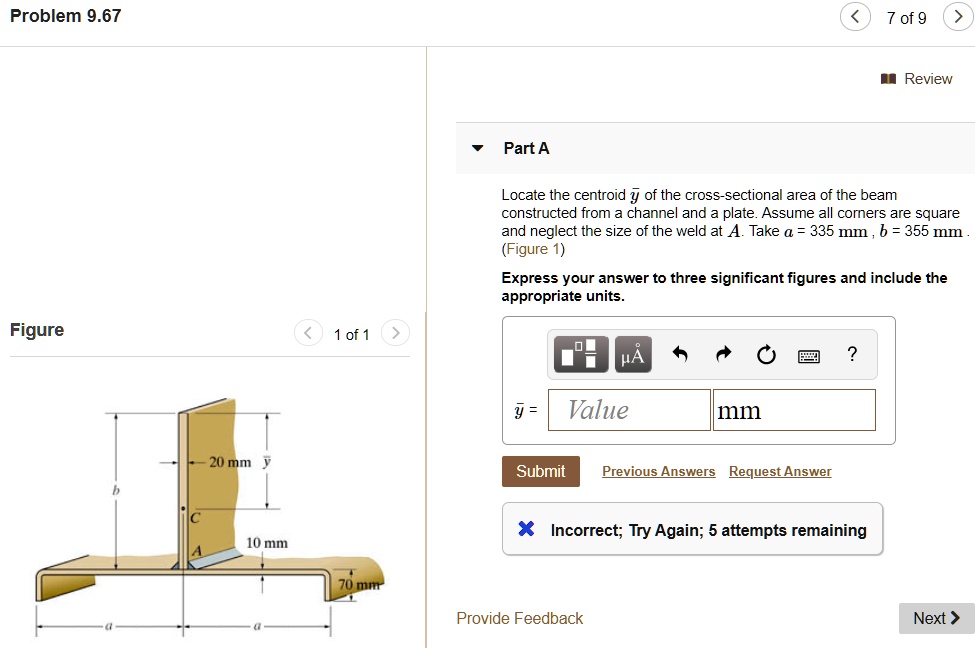This screenshot has height=648, width=975.
Task: Click the Value input field
Action: click(x=629, y=410)
